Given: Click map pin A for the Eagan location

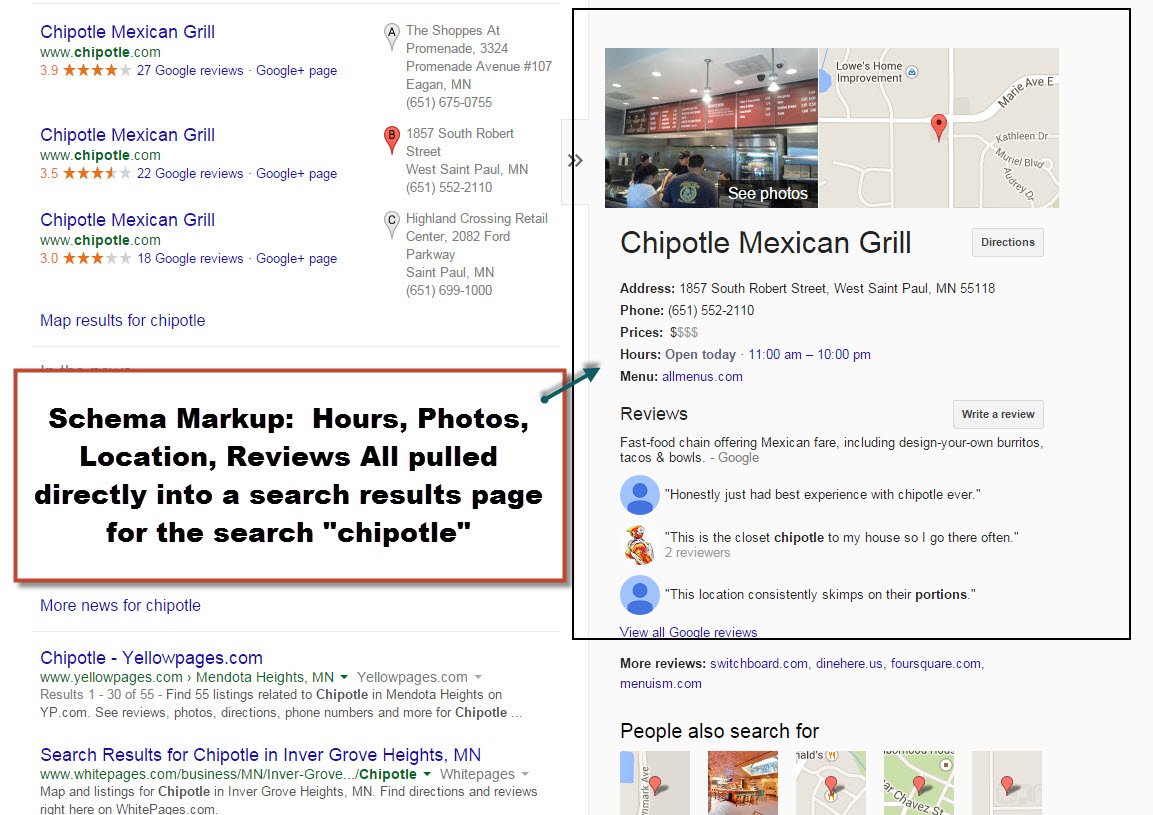Looking at the screenshot, I should pyautogui.click(x=392, y=36).
